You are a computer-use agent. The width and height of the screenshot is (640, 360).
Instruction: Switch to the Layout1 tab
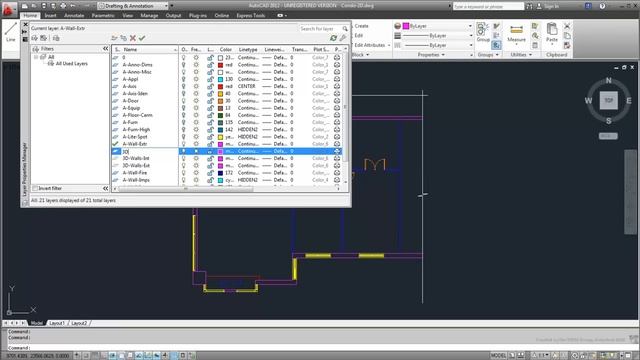tap(57, 323)
